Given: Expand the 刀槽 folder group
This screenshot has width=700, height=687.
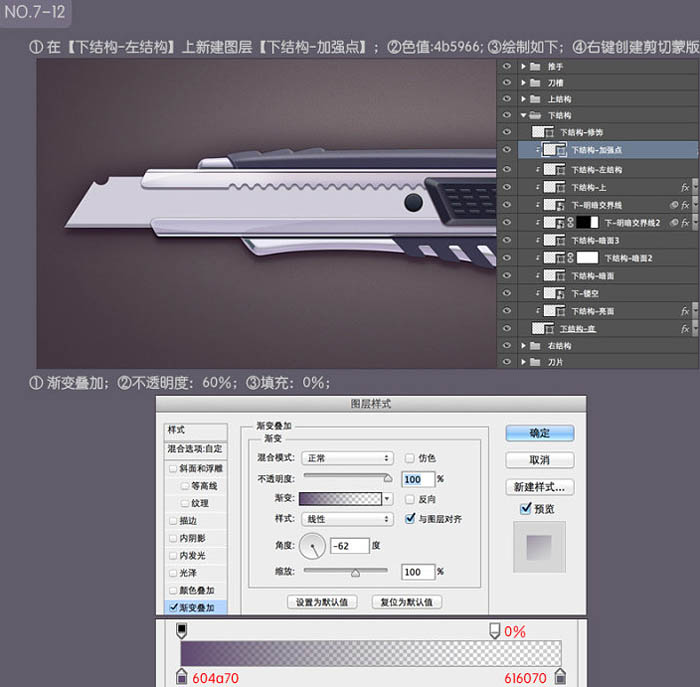Looking at the screenshot, I should [523, 83].
